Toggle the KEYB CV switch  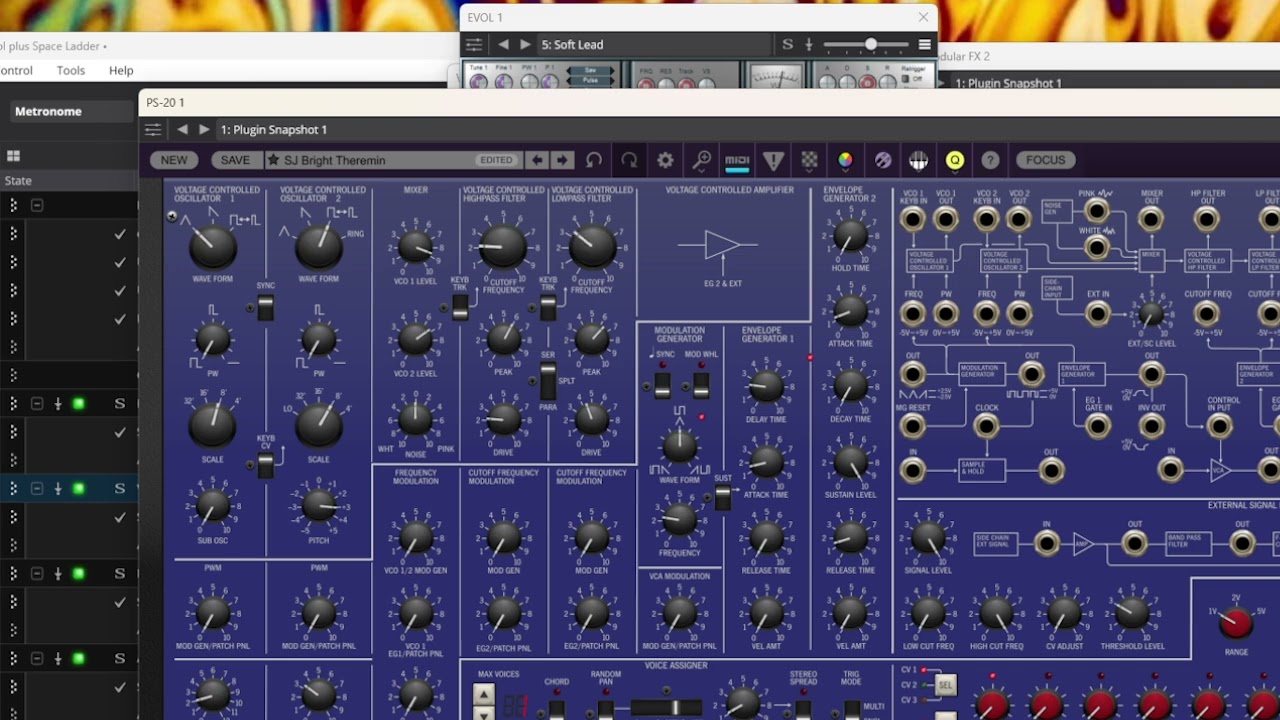click(265, 465)
